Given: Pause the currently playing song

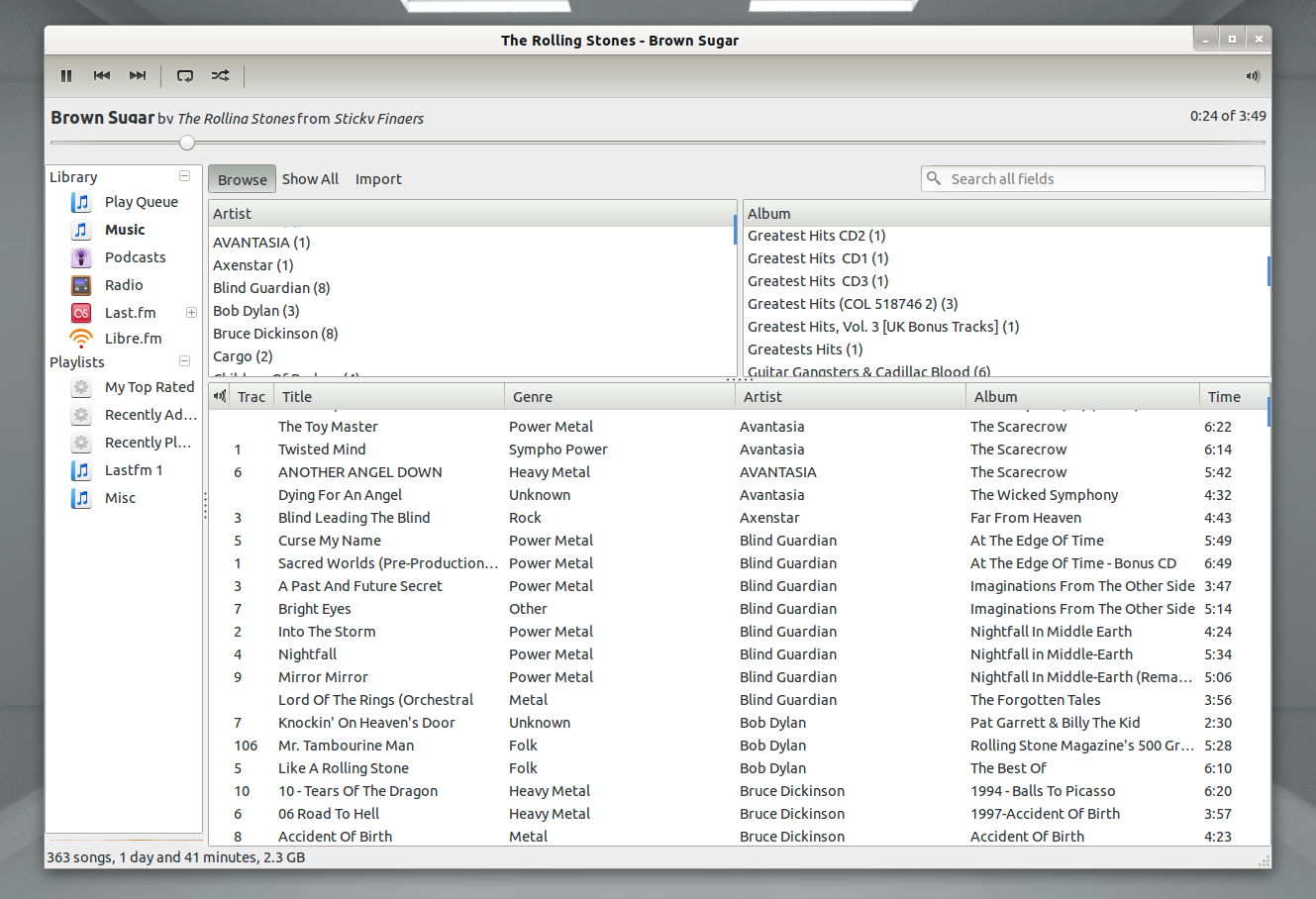Looking at the screenshot, I should (66, 75).
